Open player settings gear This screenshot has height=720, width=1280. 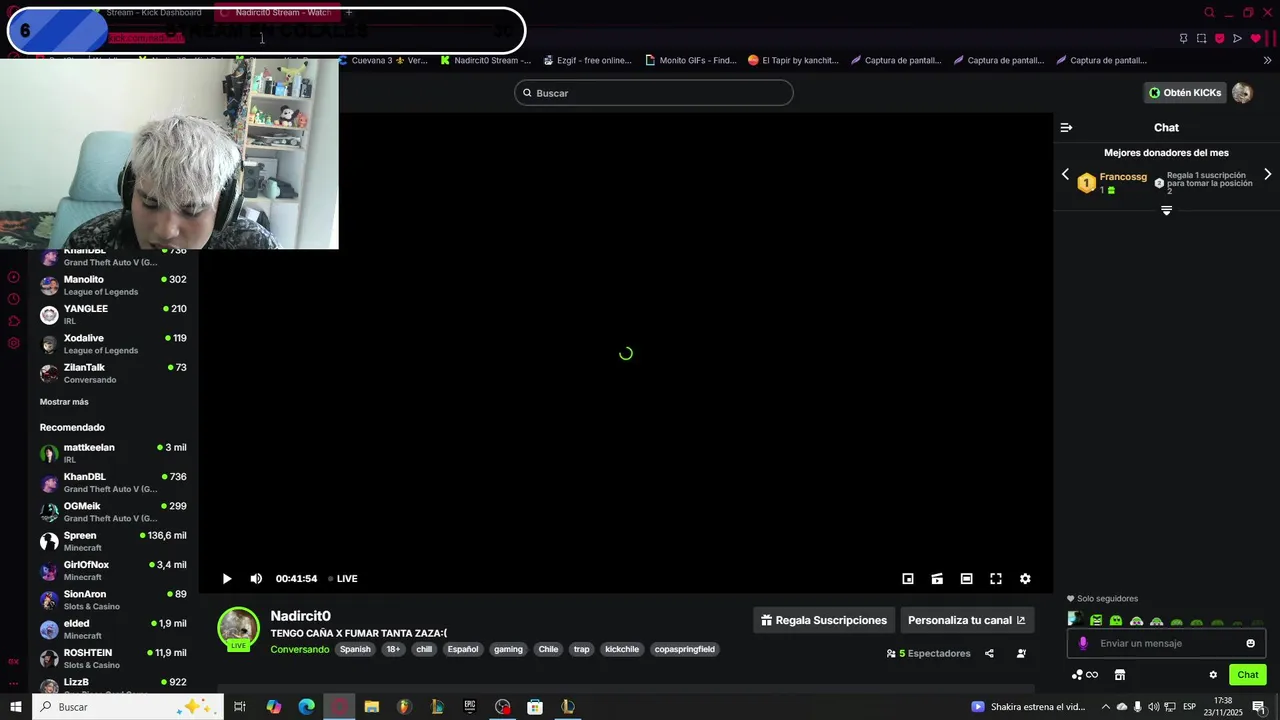(x=1025, y=579)
